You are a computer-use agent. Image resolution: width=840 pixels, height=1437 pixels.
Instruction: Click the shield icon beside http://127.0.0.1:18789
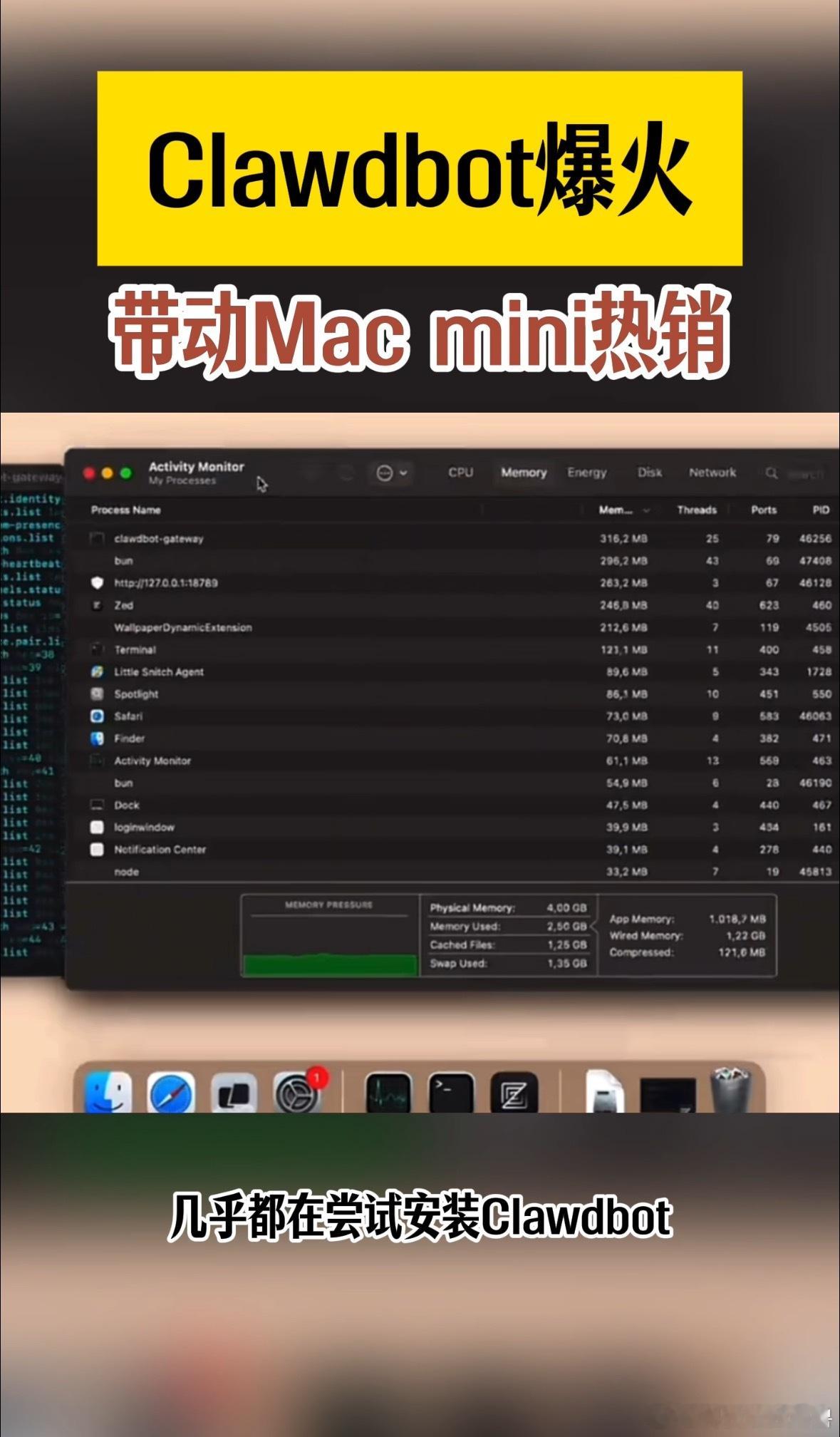(x=98, y=583)
